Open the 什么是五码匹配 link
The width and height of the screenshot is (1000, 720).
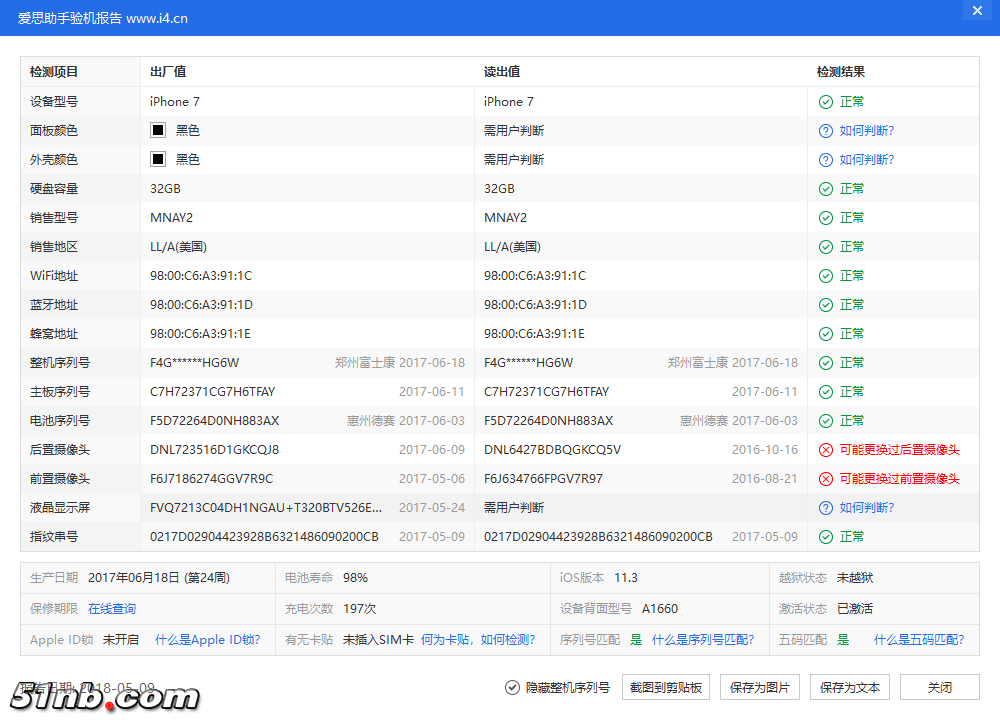(919, 640)
